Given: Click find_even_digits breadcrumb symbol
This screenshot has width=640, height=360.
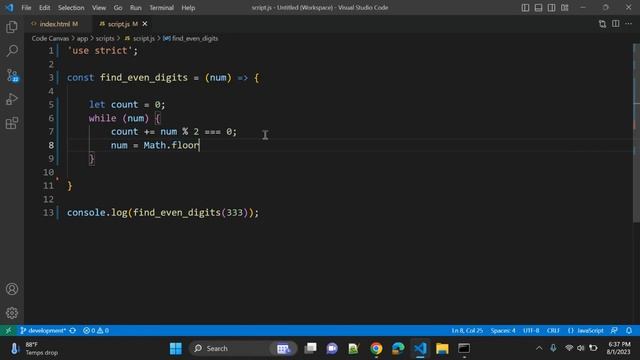Looking at the screenshot, I should pyautogui.click(x=191, y=38).
